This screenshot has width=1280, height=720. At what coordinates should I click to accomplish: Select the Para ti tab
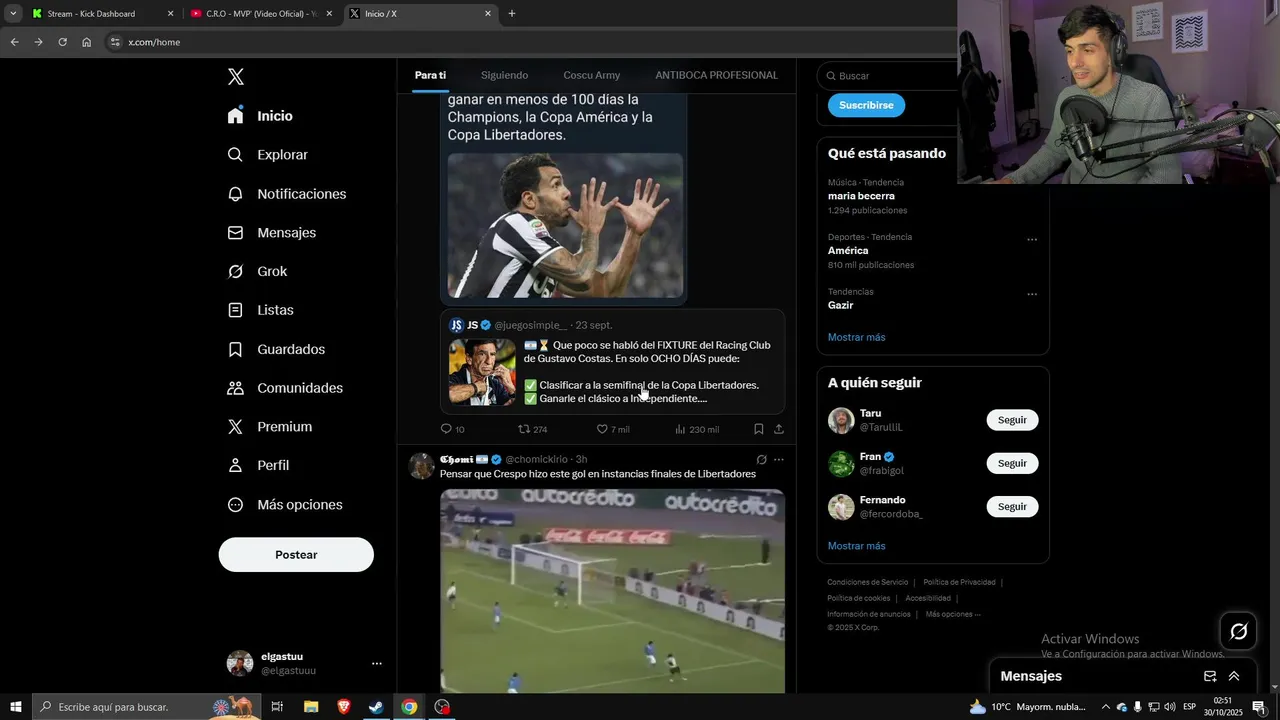point(430,75)
